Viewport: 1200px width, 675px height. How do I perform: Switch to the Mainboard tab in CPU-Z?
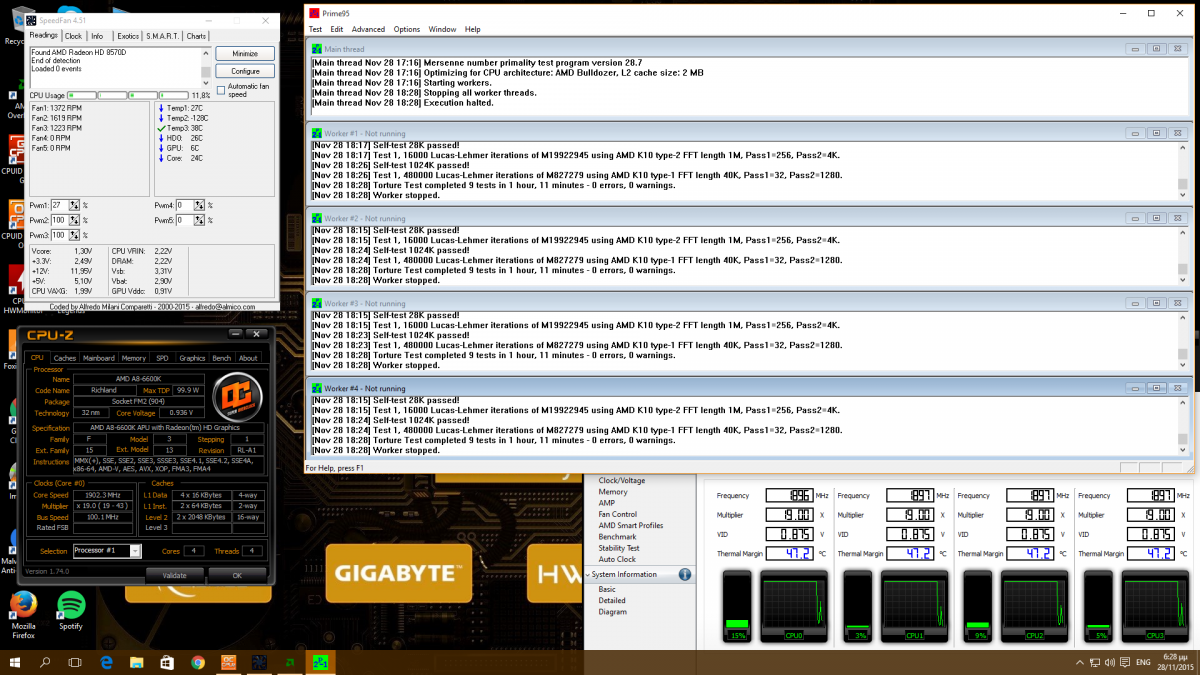coord(98,358)
